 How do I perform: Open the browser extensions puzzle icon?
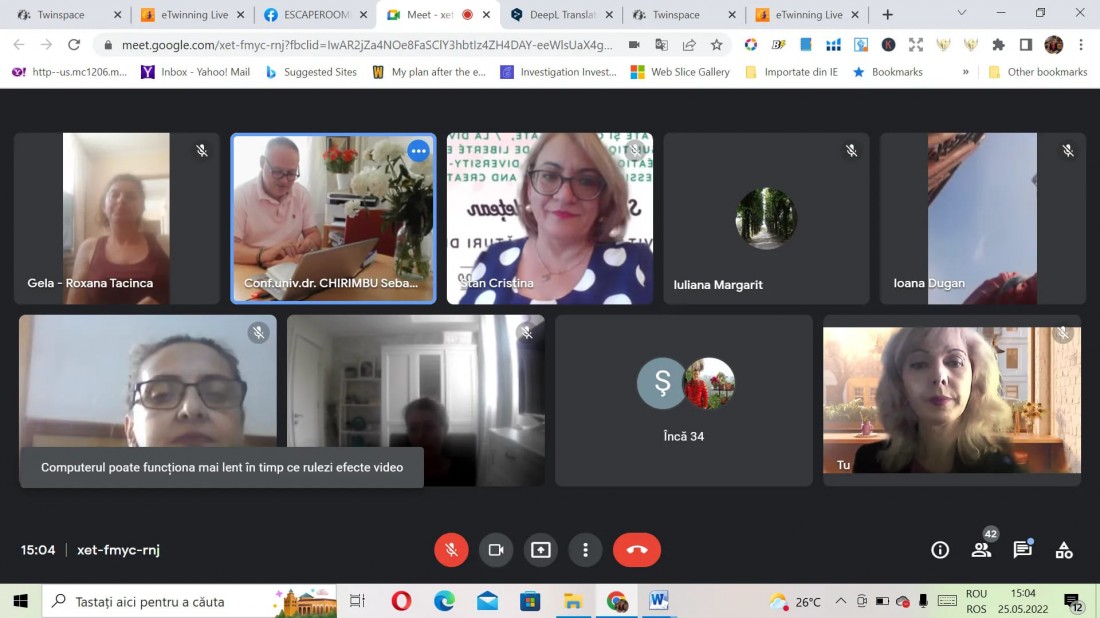pyautogui.click(x=998, y=45)
